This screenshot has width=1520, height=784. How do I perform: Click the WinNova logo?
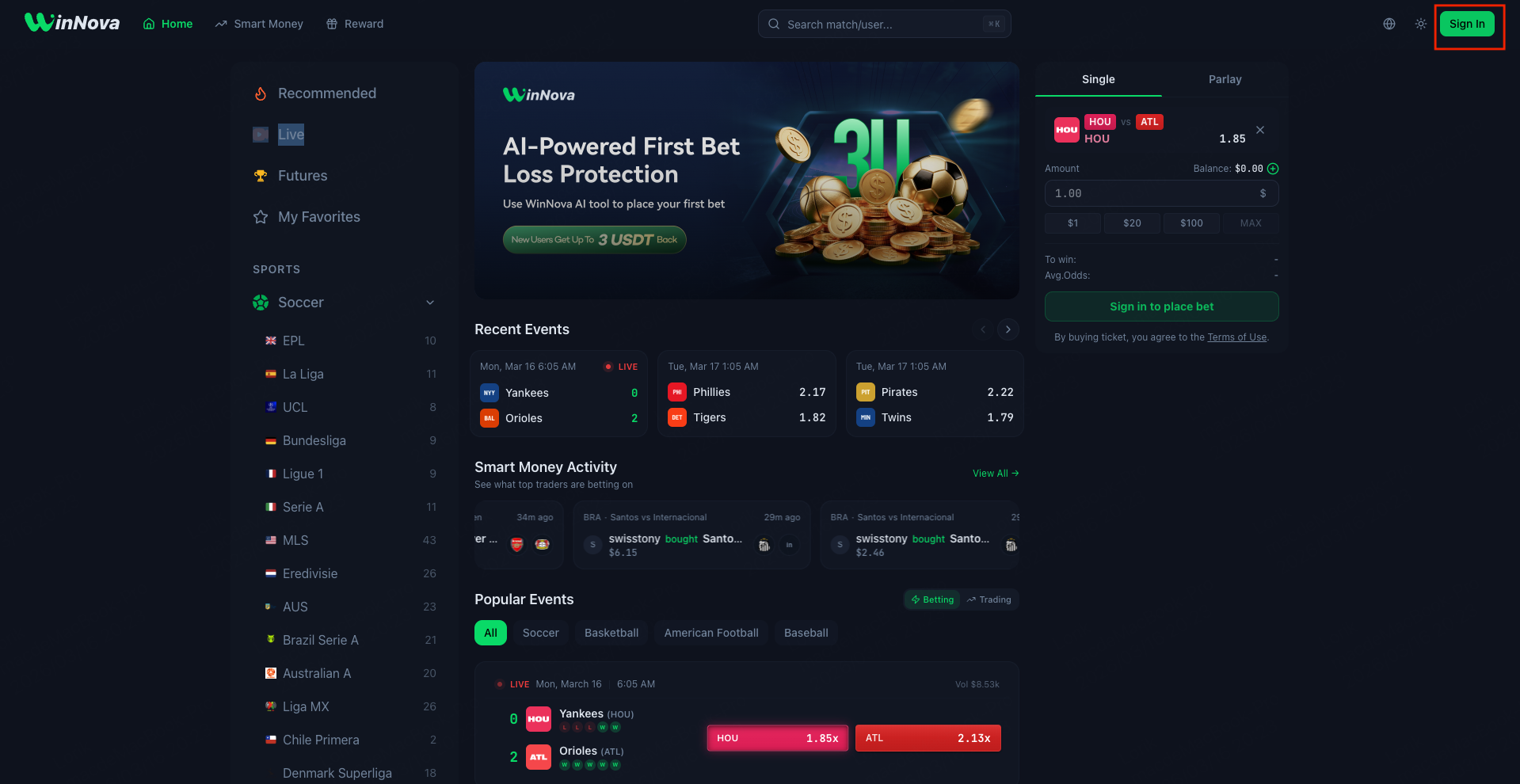(x=72, y=23)
